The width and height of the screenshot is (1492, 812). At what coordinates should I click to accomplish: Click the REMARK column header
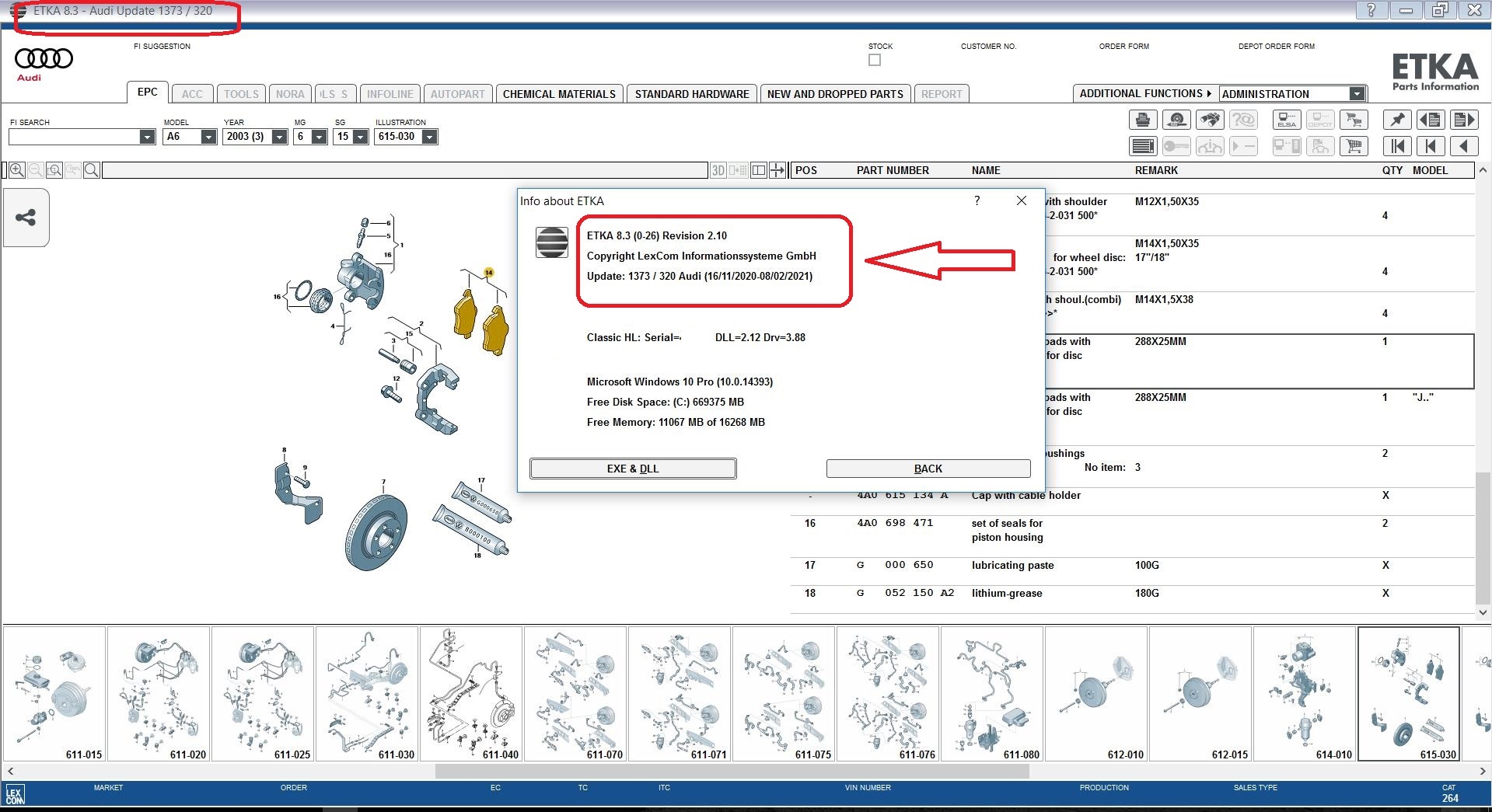(x=1156, y=170)
